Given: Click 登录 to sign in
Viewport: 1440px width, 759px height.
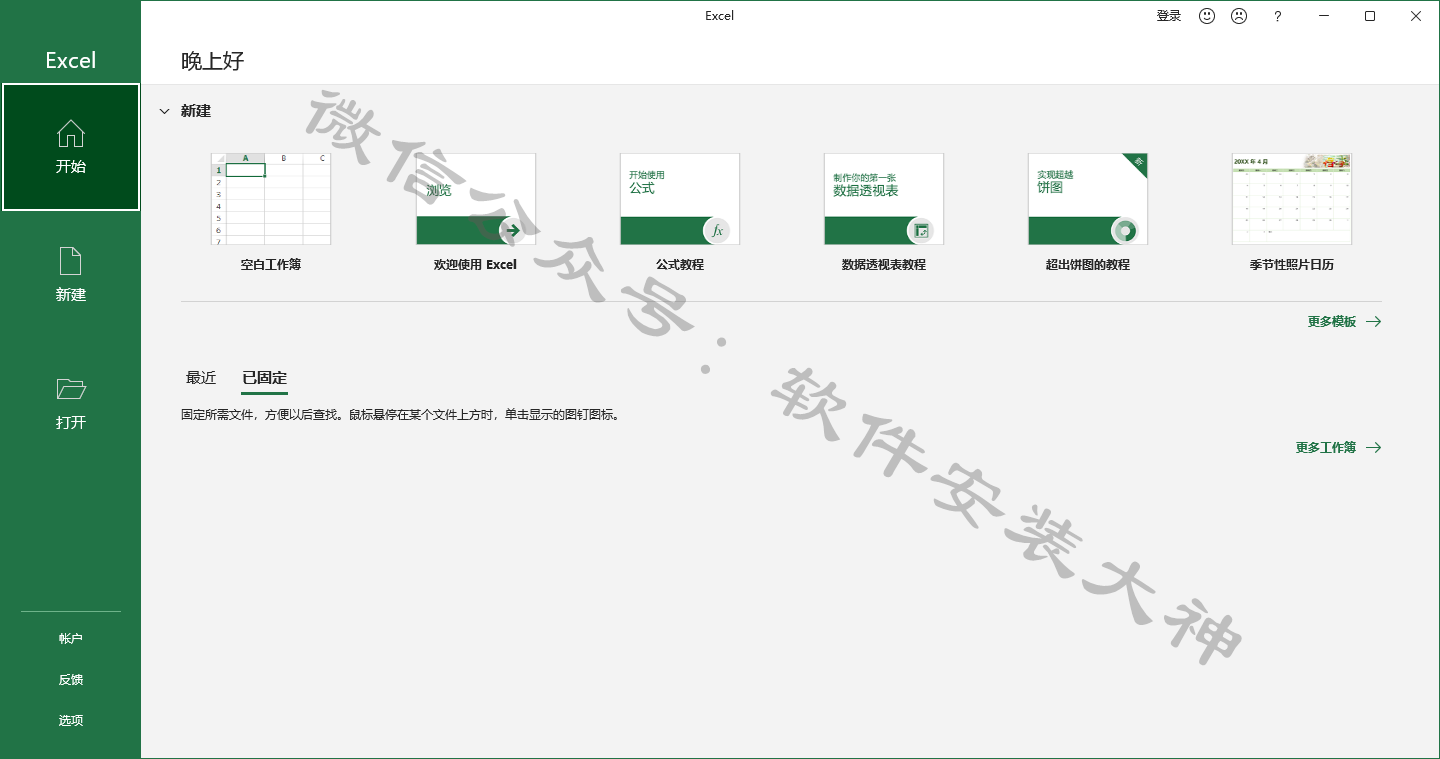Looking at the screenshot, I should tap(1169, 16).
